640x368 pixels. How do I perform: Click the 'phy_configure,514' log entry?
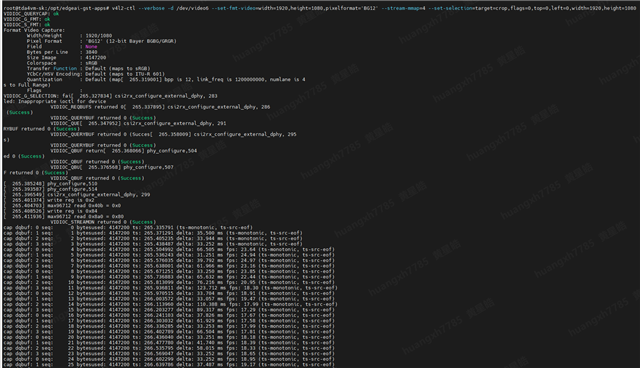coord(72,189)
